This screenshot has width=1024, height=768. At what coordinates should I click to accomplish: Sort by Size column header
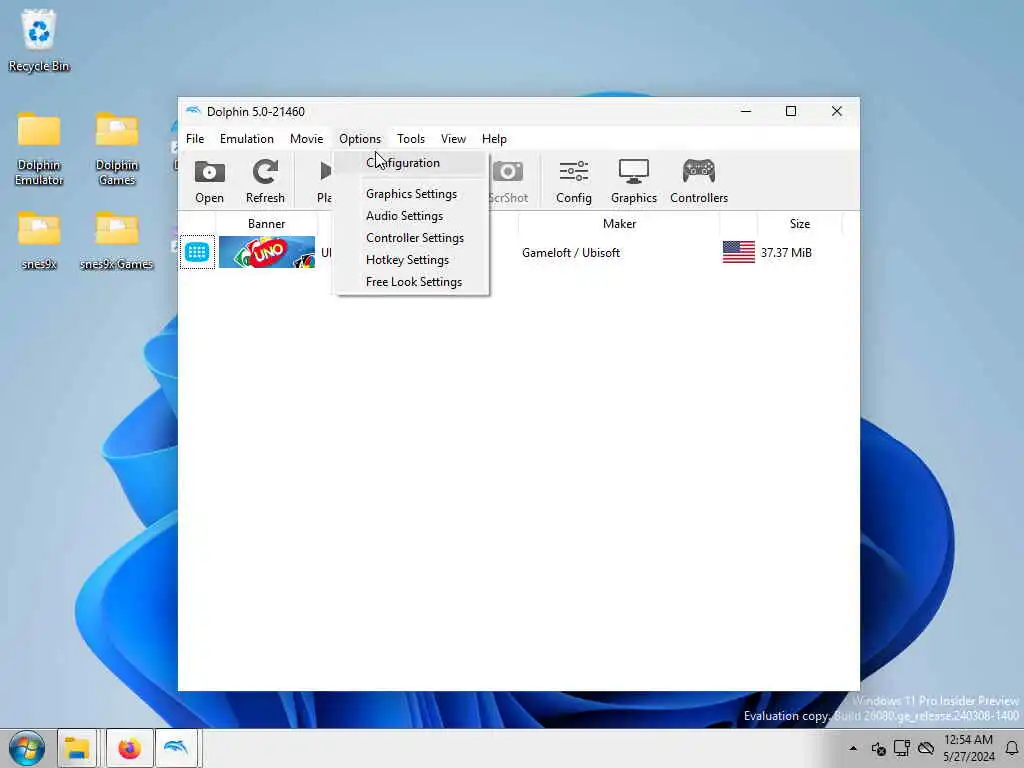(799, 223)
